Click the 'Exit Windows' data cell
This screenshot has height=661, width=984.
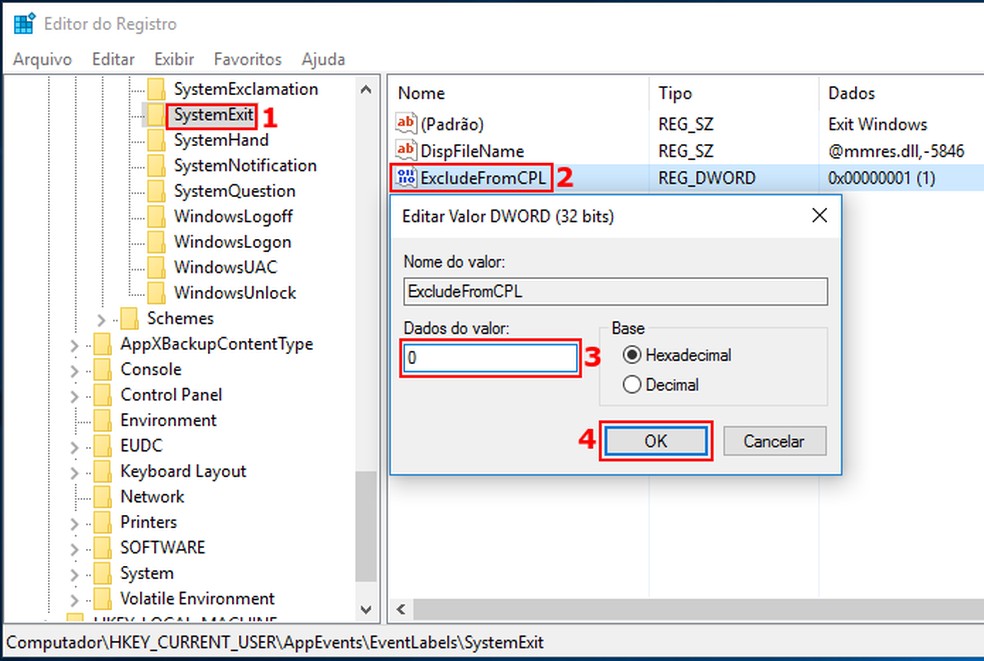[x=877, y=124]
